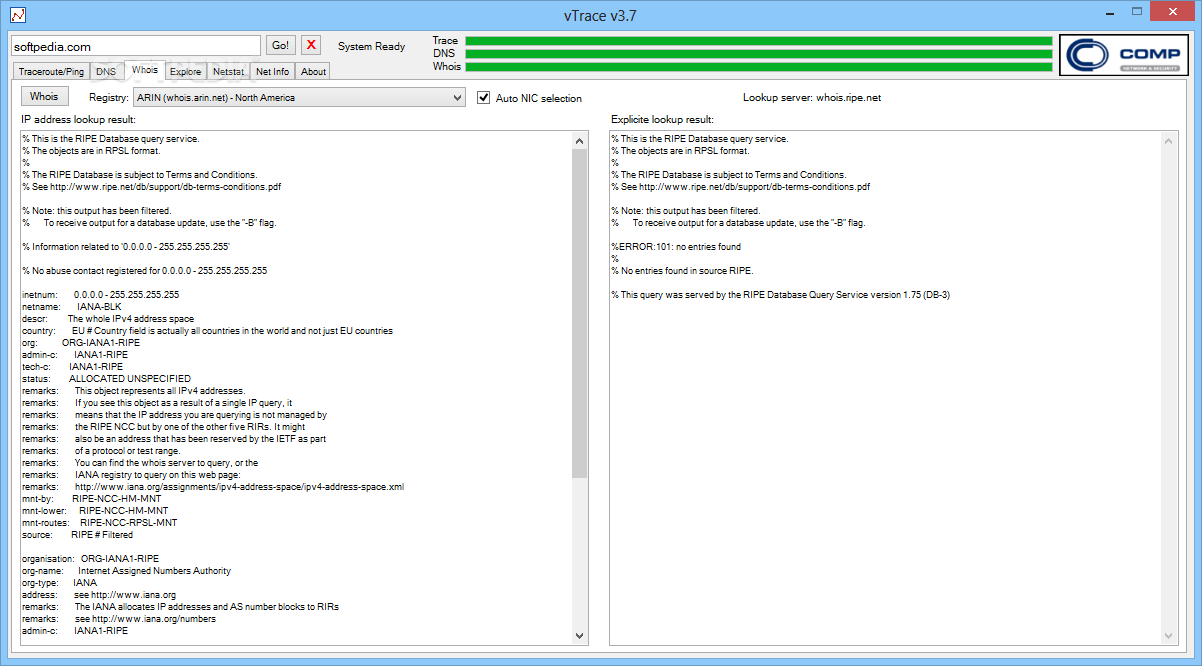Click '%ERROR:101: no entries found' line
The width and height of the screenshot is (1202, 666).
pyautogui.click(x=676, y=246)
